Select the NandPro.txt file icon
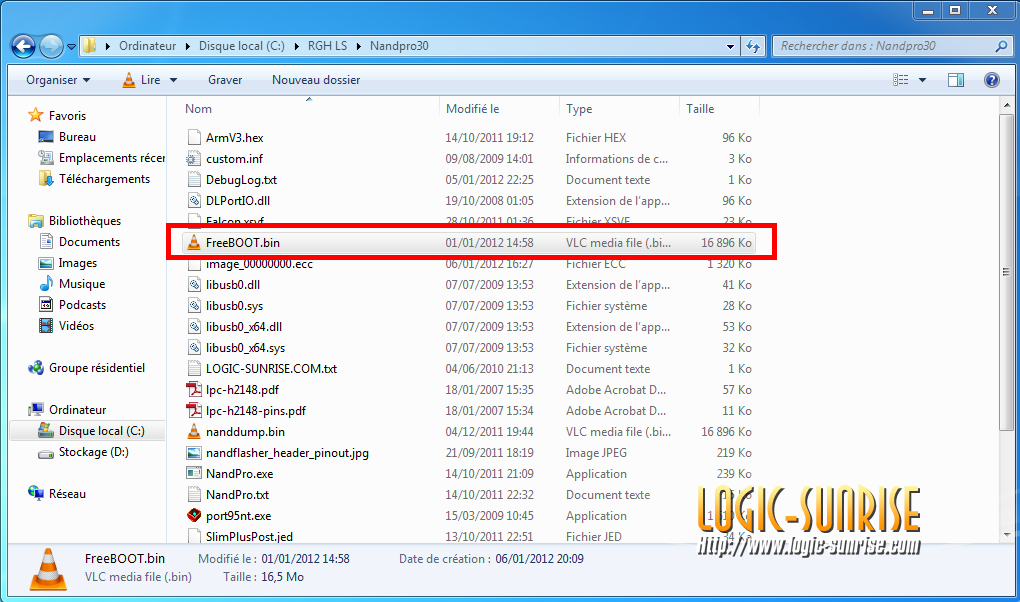 tap(194, 495)
